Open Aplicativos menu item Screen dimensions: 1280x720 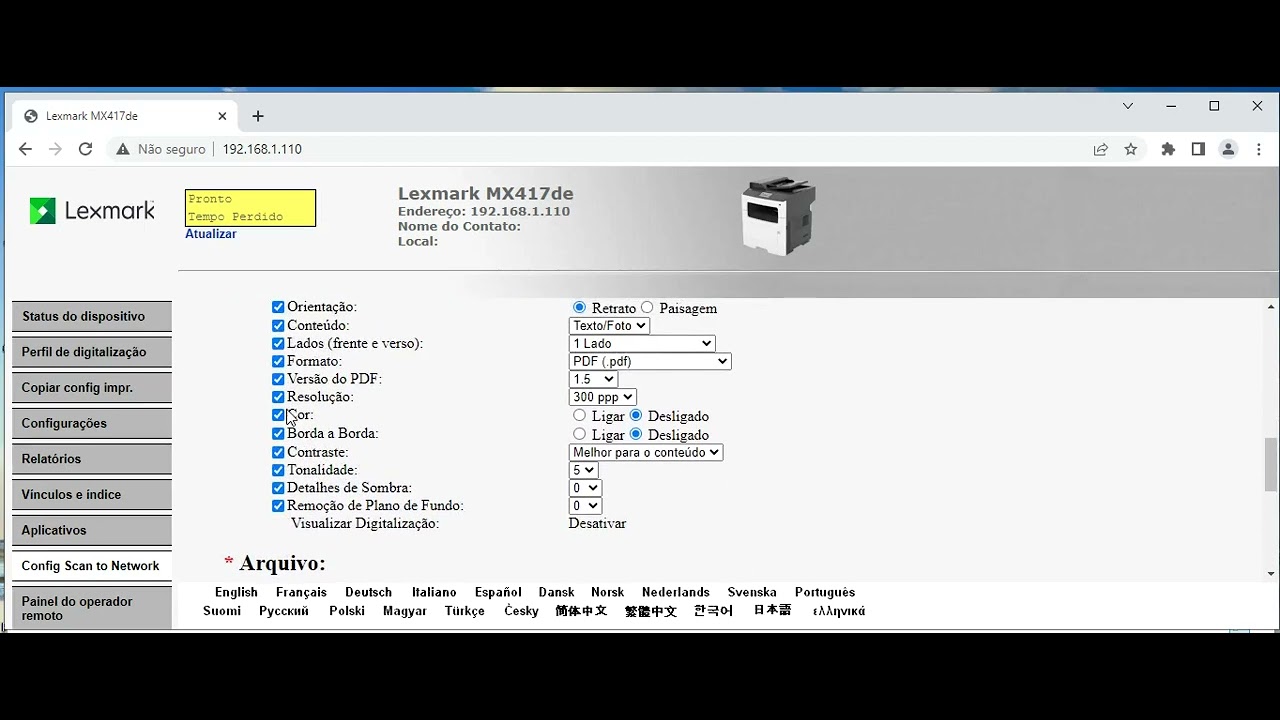point(92,530)
